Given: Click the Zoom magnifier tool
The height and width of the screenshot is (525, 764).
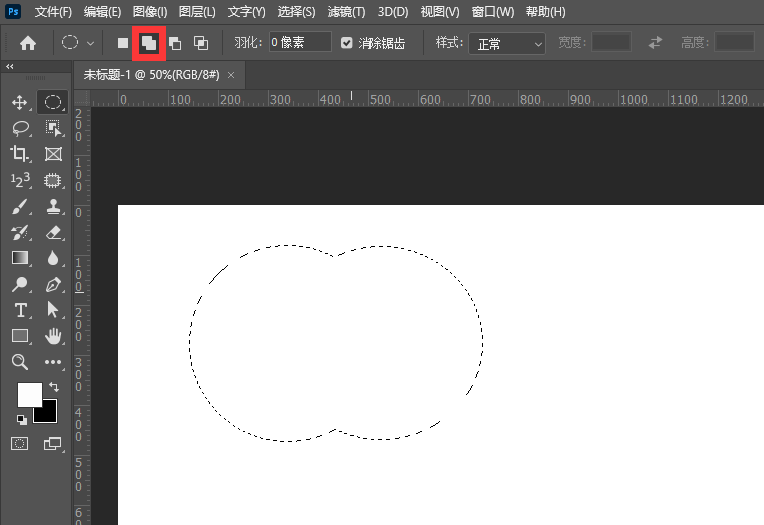Looking at the screenshot, I should (19, 362).
